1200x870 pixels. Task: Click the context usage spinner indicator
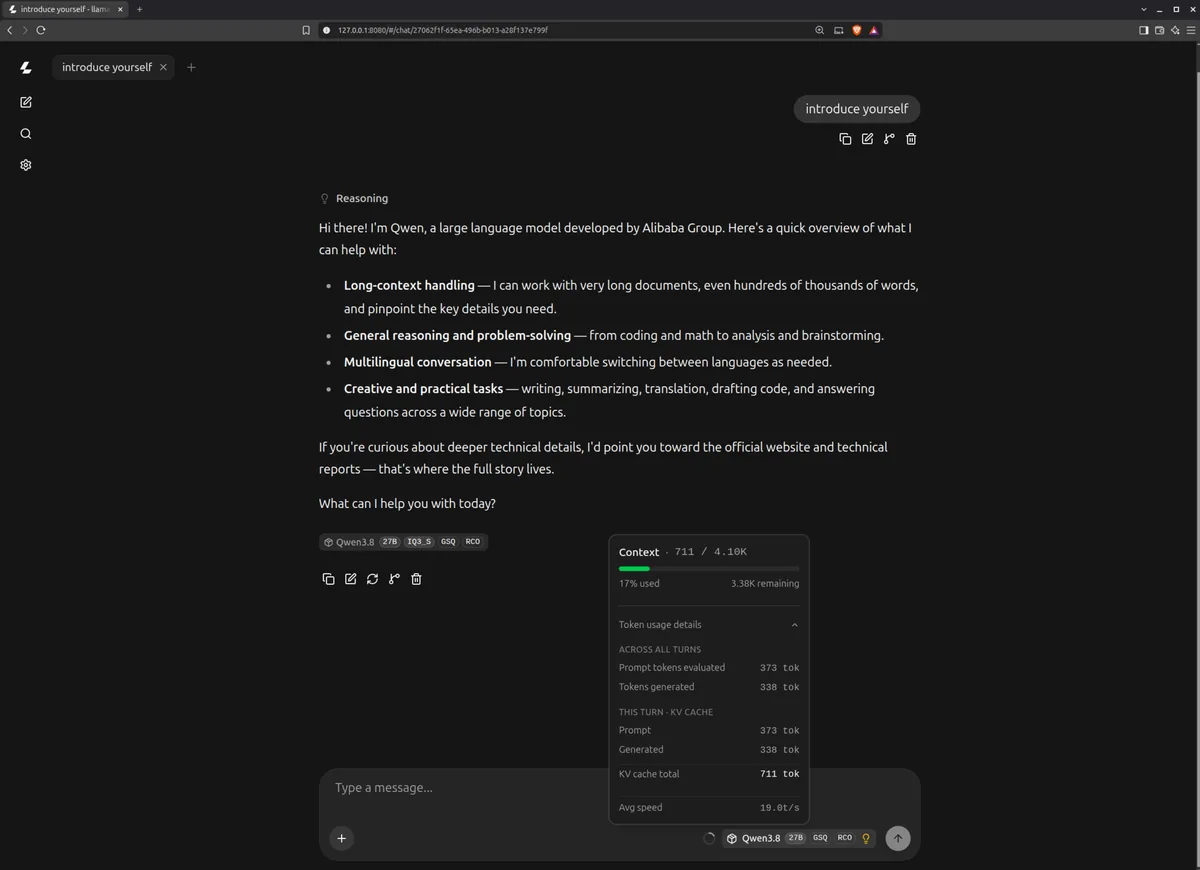point(709,838)
